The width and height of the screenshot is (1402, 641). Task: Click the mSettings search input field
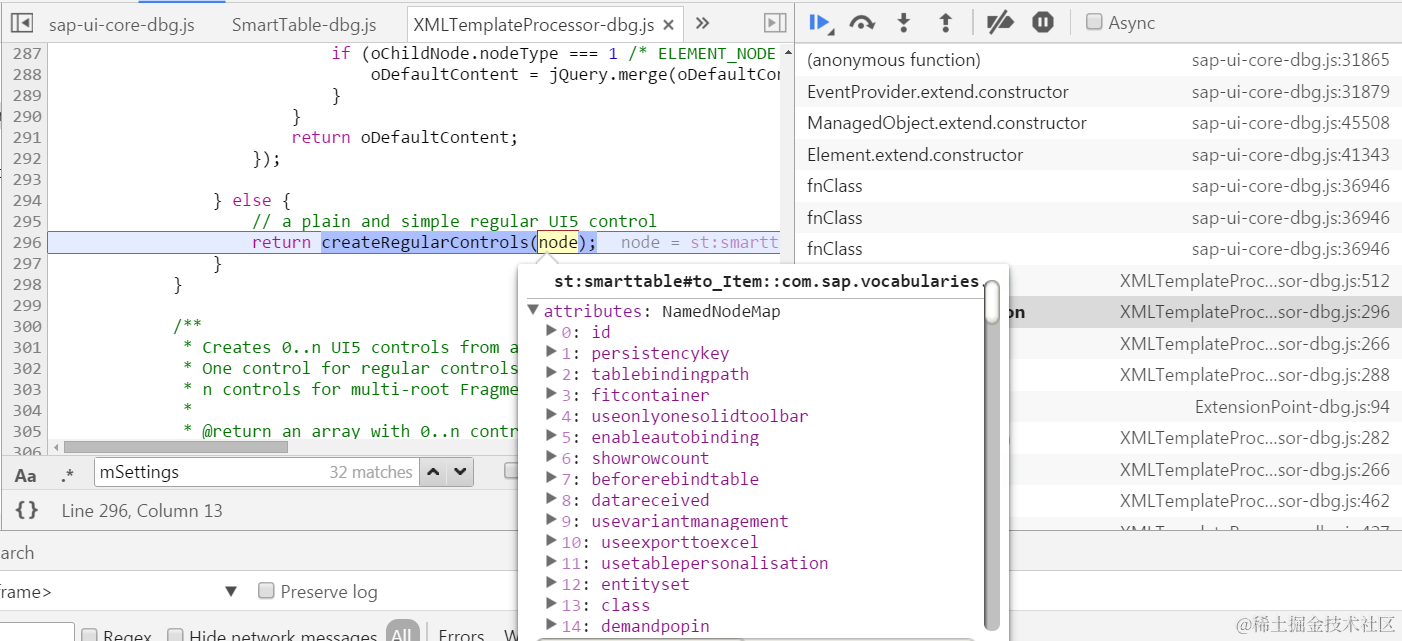pos(255,472)
